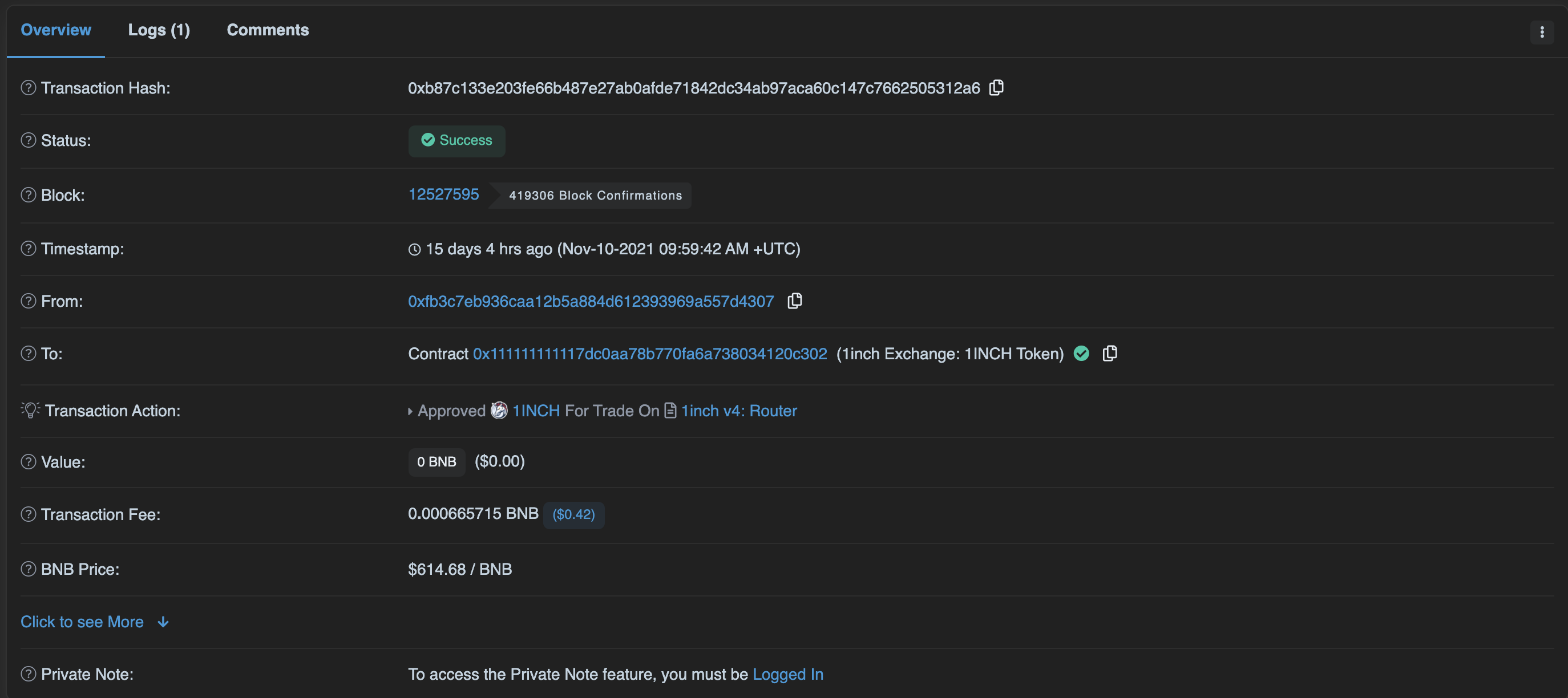This screenshot has width=1568, height=698.
Task: Open the Logs (1) tab
Action: click(x=159, y=30)
